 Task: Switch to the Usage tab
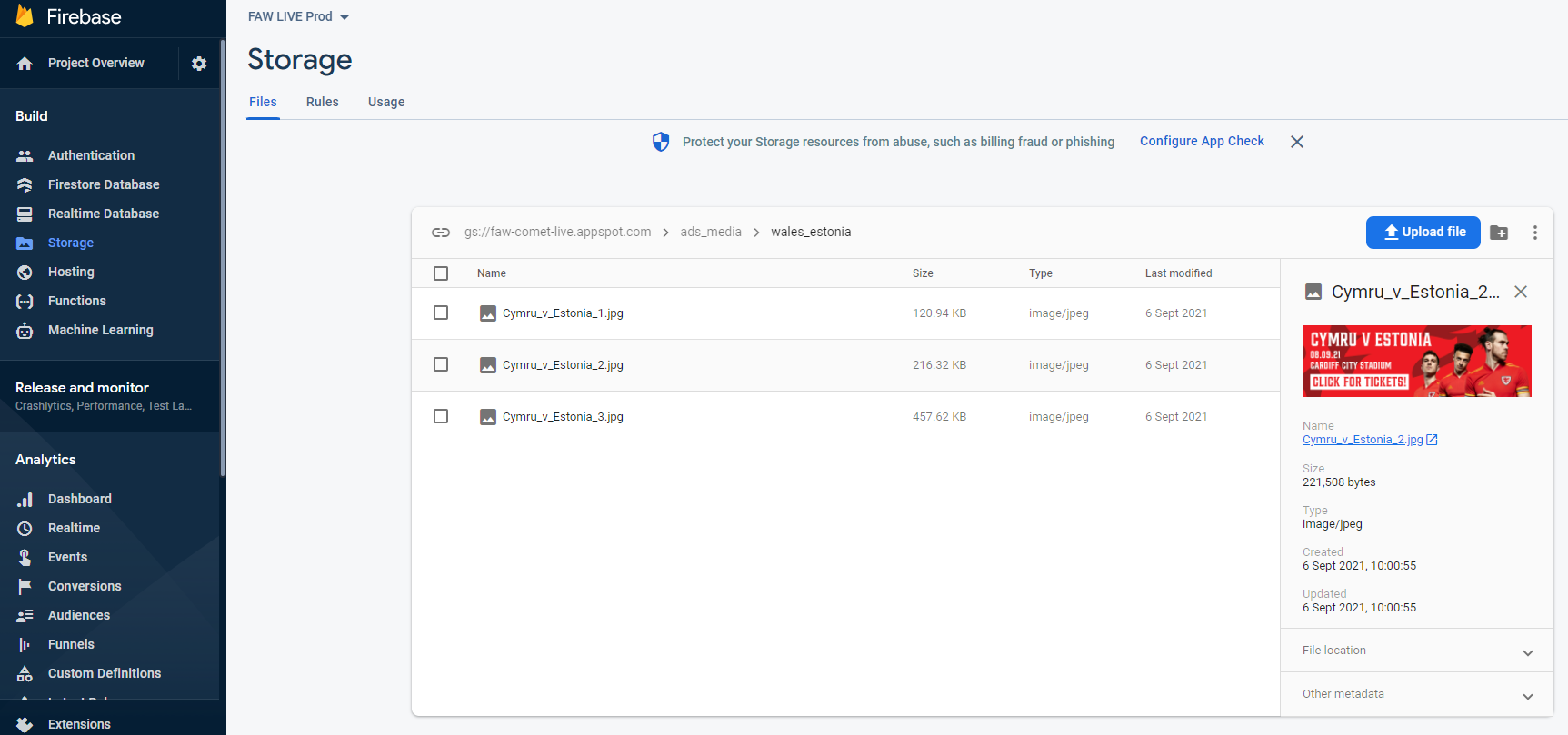tap(386, 102)
